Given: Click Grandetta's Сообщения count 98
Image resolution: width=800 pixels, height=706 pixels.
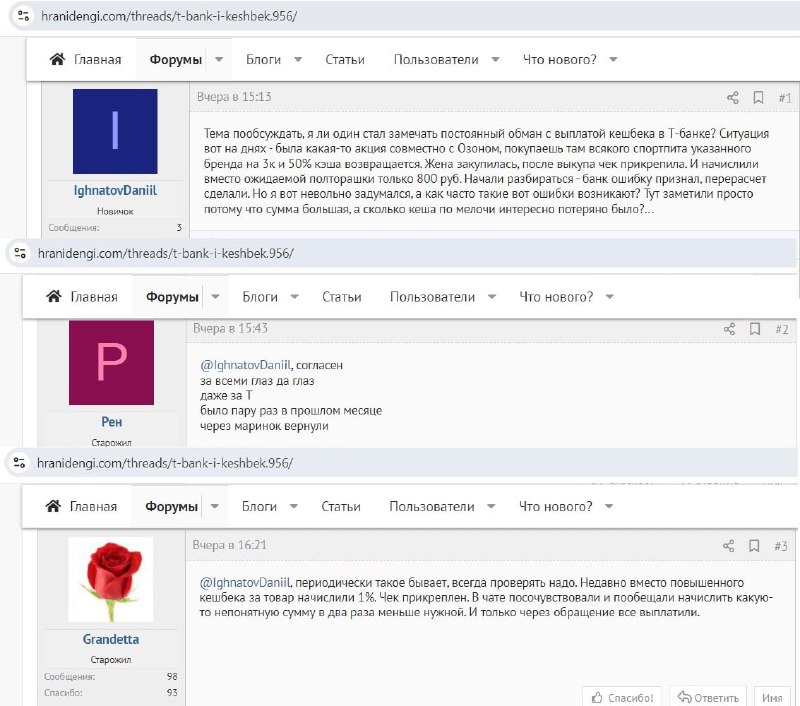Looking at the screenshot, I should click(x=172, y=676).
